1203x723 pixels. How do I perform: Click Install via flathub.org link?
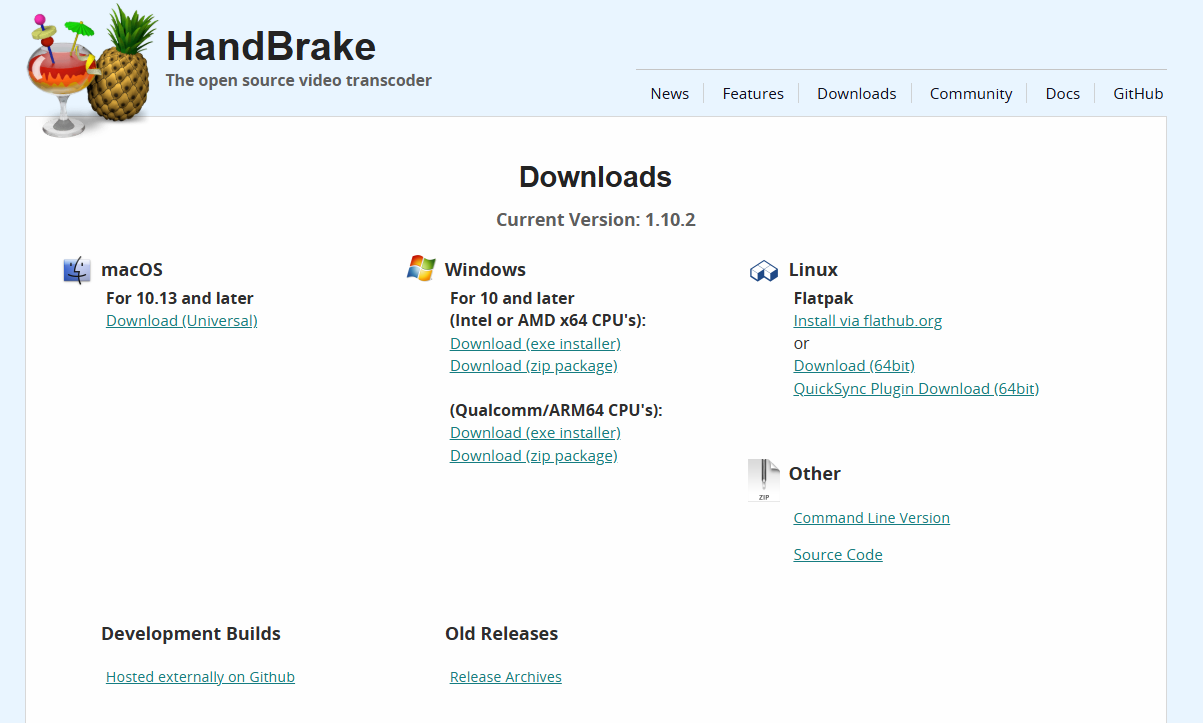click(x=867, y=321)
